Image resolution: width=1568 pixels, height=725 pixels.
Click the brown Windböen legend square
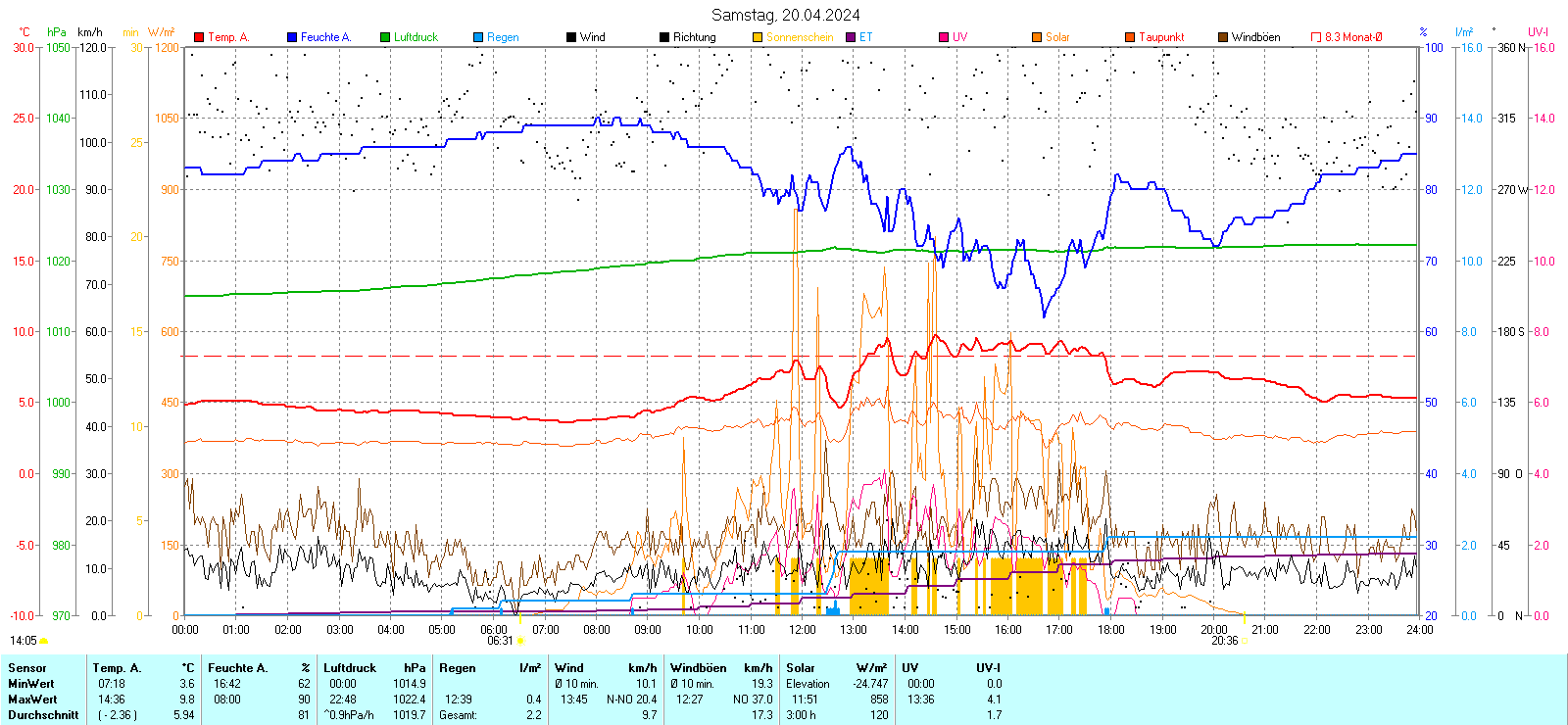pyautogui.click(x=1223, y=37)
